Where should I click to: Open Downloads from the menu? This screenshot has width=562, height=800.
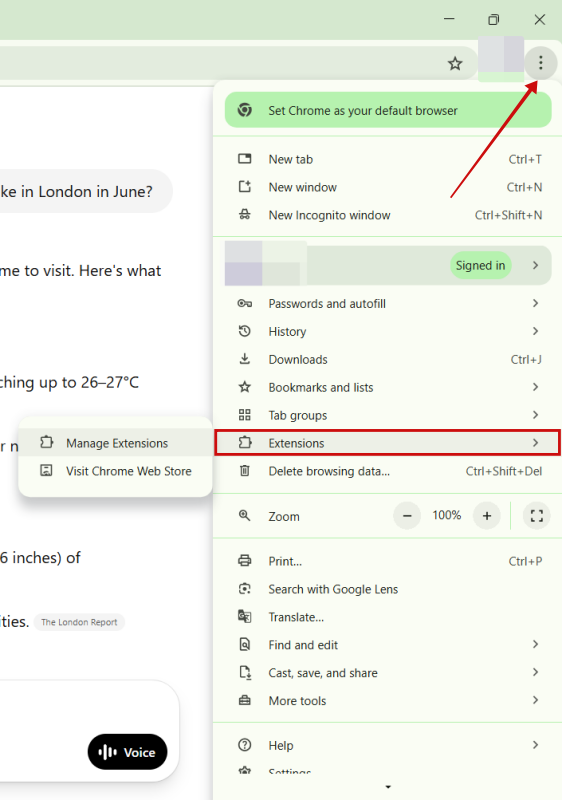(387, 359)
